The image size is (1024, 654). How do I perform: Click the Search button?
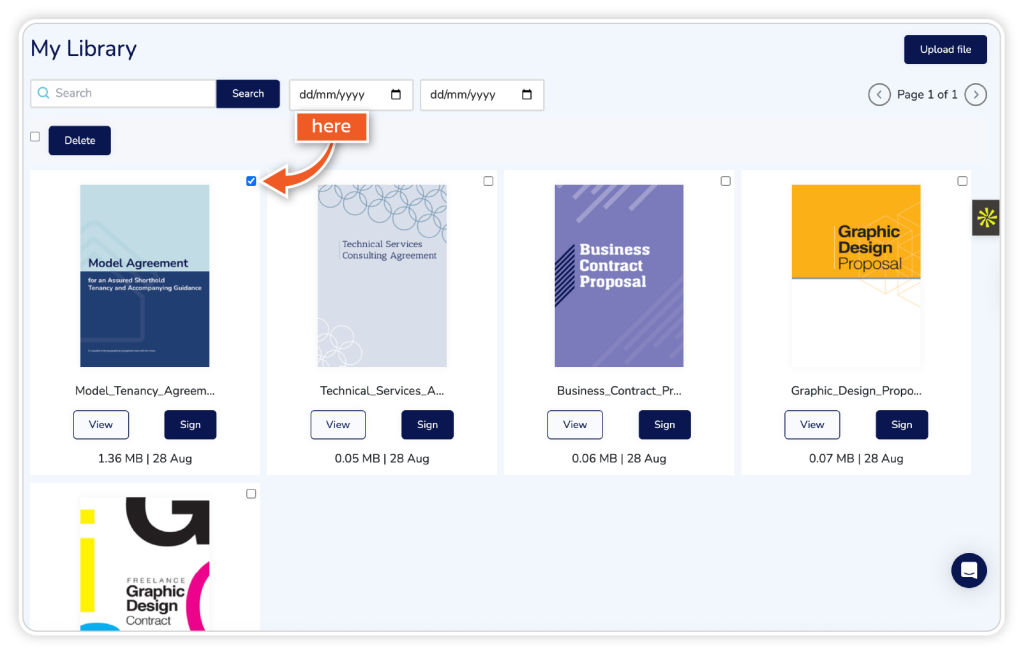pyautogui.click(x=248, y=93)
